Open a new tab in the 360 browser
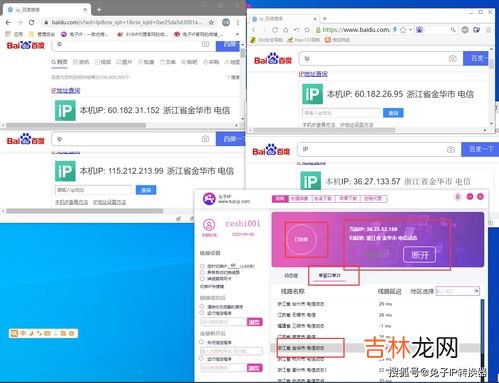The height and width of the screenshot is (383, 499). (325, 19)
